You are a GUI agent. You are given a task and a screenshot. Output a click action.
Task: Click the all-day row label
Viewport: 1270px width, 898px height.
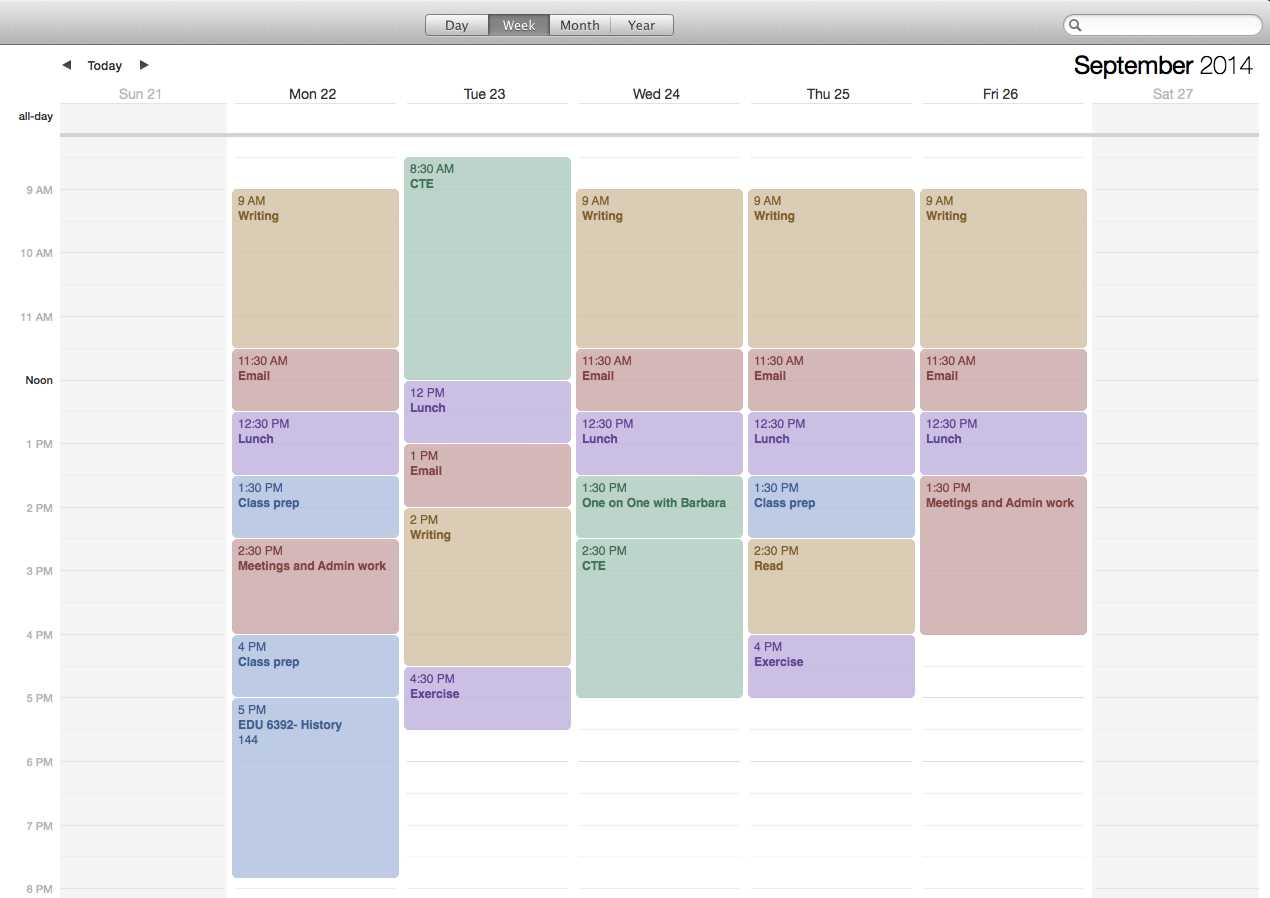36,117
